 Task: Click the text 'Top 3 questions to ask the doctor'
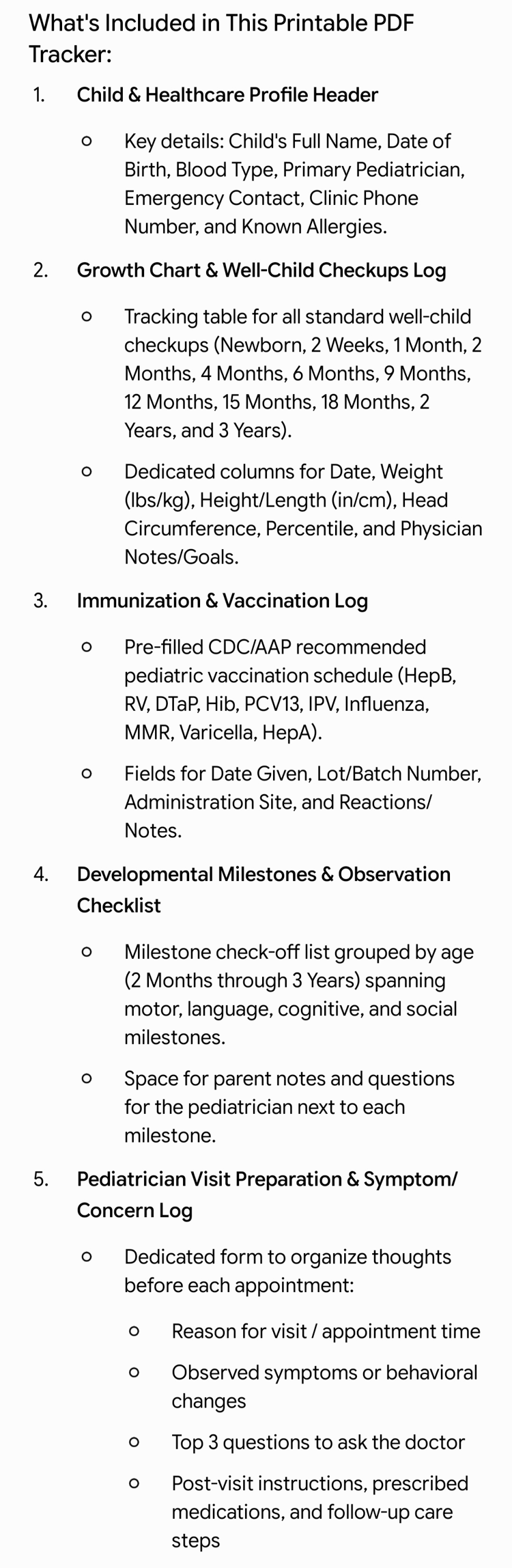coord(318,1442)
